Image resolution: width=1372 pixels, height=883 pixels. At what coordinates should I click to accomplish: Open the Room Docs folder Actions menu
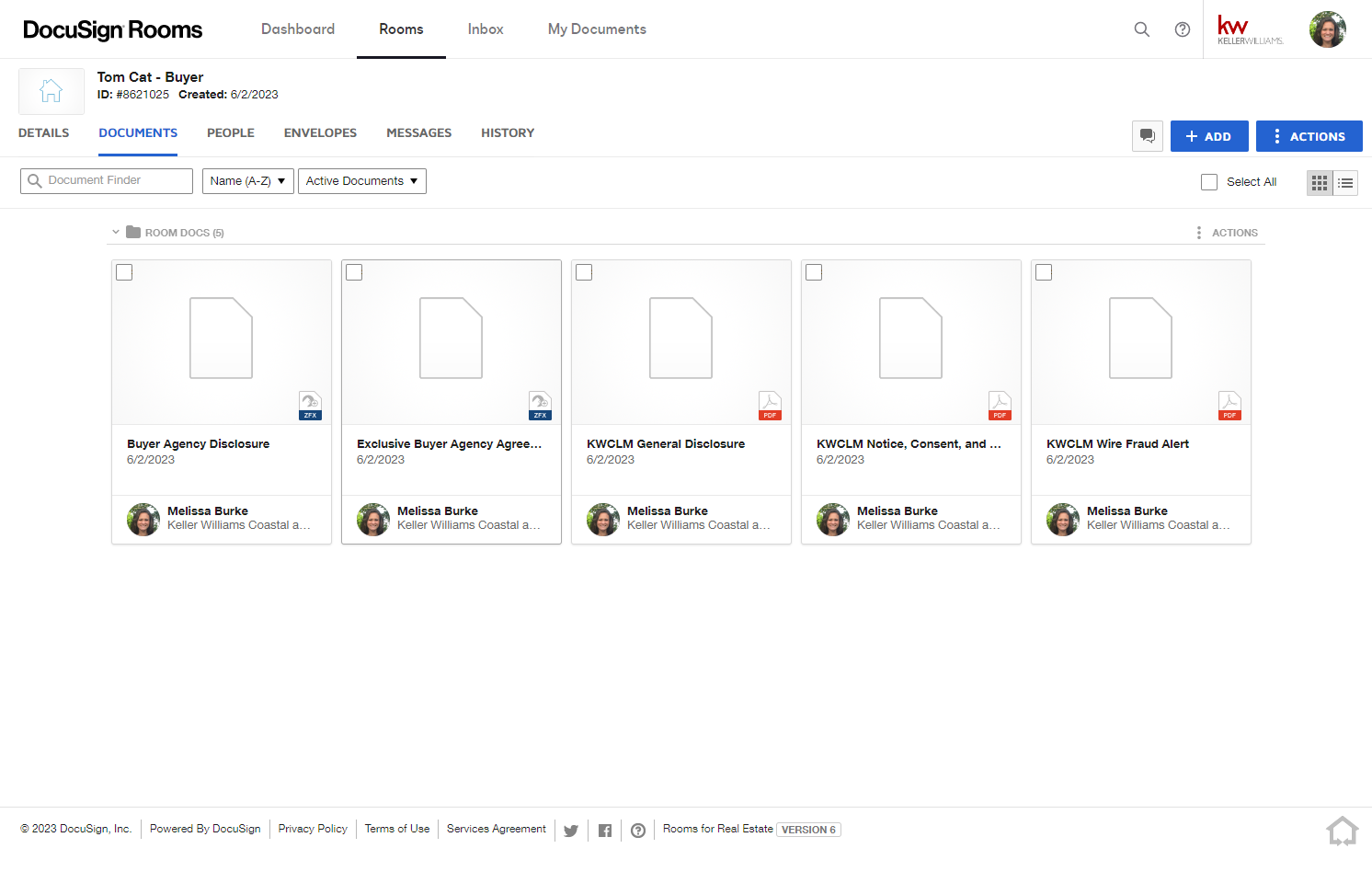point(1227,233)
